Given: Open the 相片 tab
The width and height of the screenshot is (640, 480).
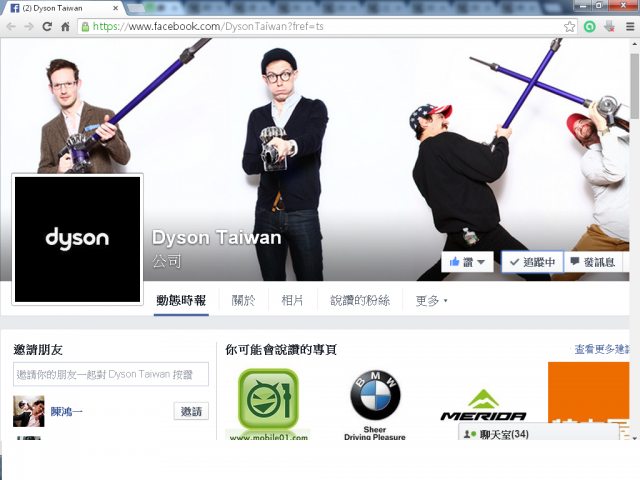Looking at the screenshot, I should pyautogui.click(x=292, y=301).
